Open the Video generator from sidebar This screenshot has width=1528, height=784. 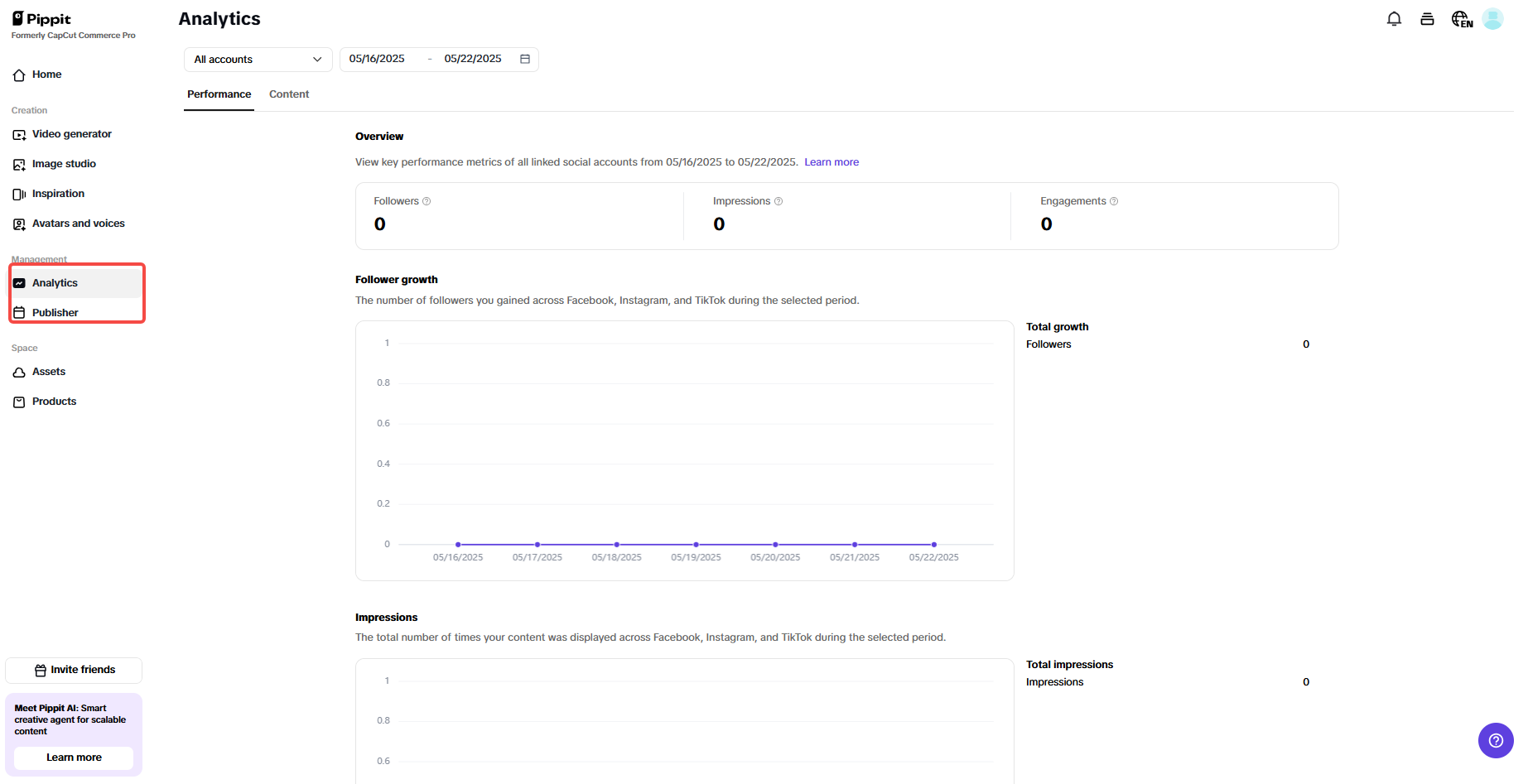(72, 133)
